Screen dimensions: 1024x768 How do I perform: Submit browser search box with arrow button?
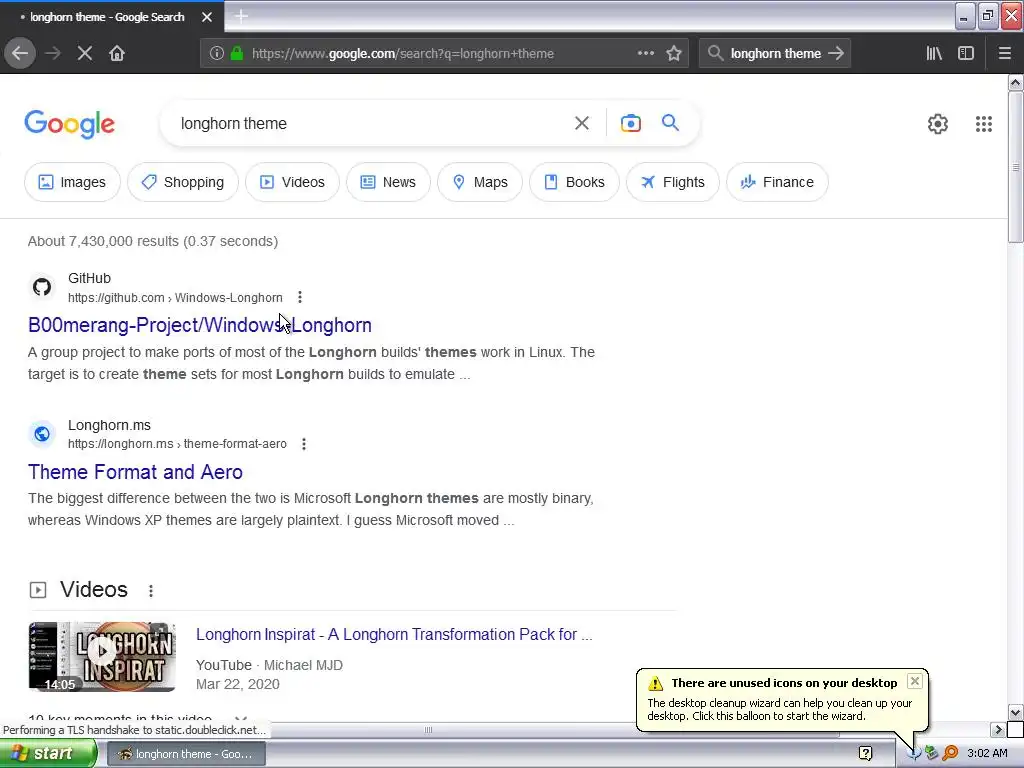coord(836,54)
